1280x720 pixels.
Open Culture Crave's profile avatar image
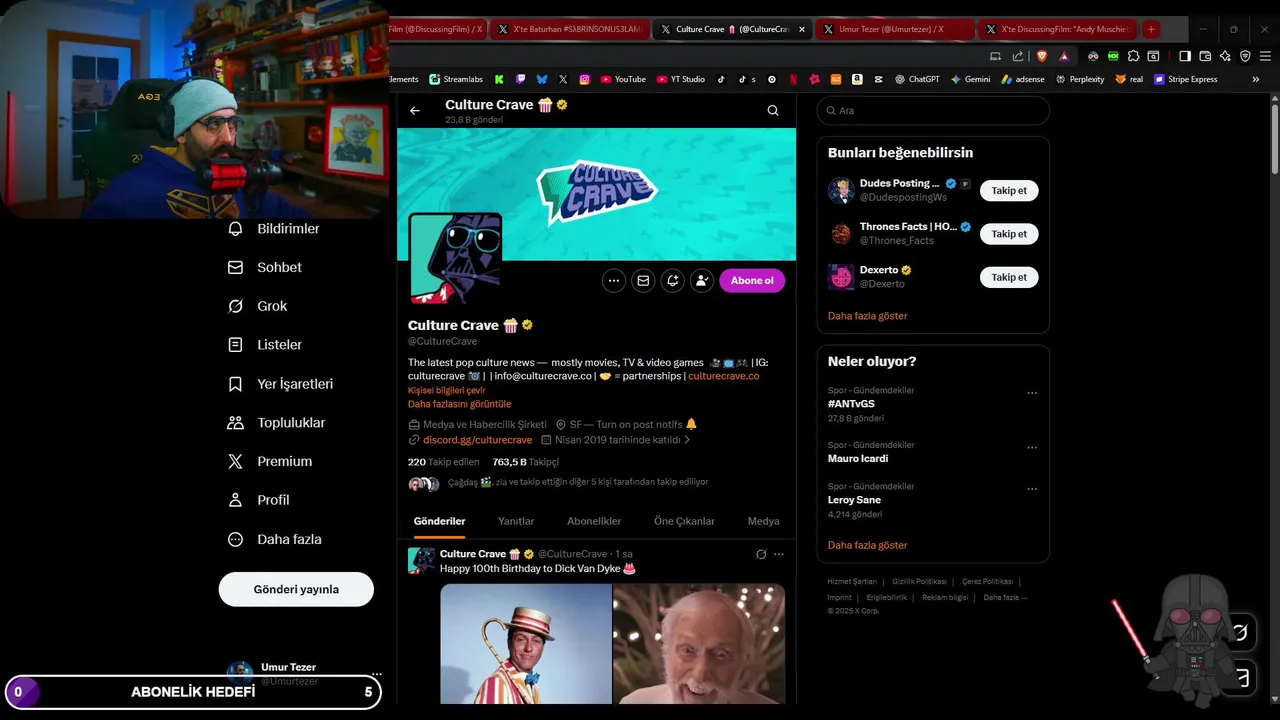pos(455,258)
